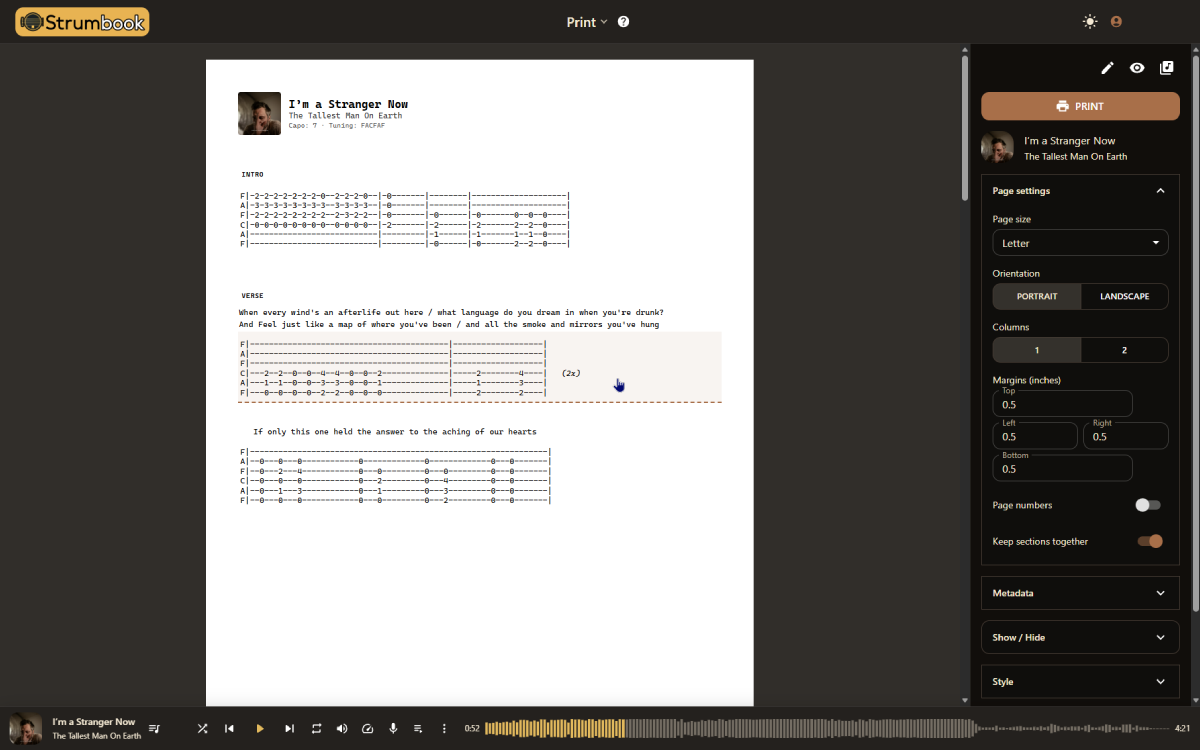This screenshot has height=750, width=1200.
Task: Skip to the next track
Action: tap(290, 729)
